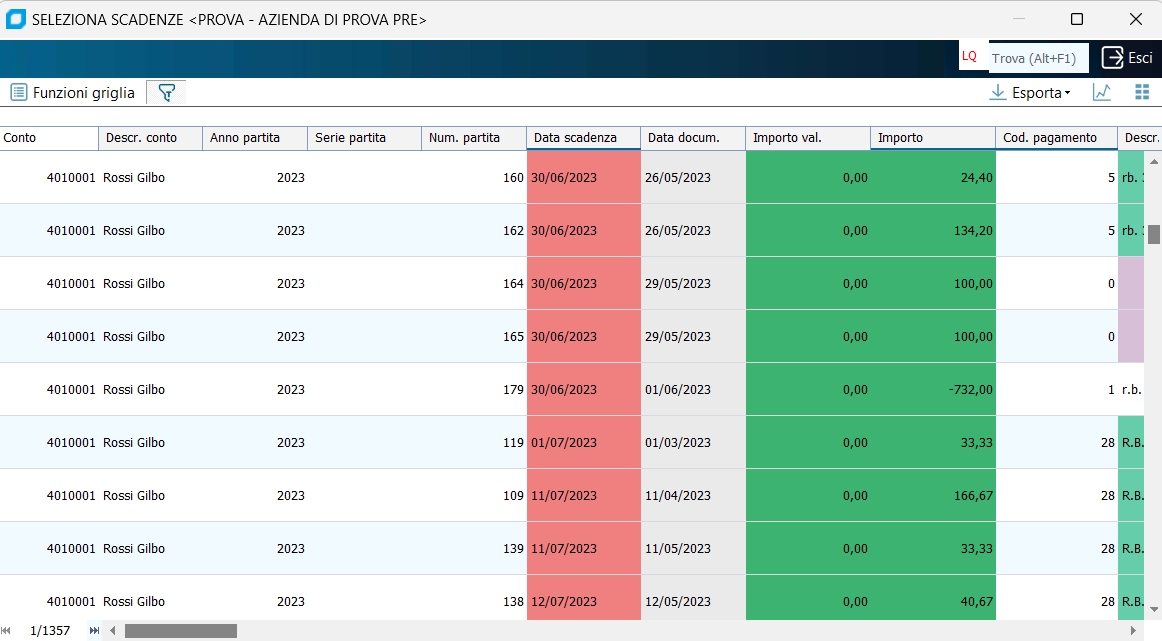Open Funzioni griglia menu
This screenshot has width=1162, height=641.
coord(72,92)
